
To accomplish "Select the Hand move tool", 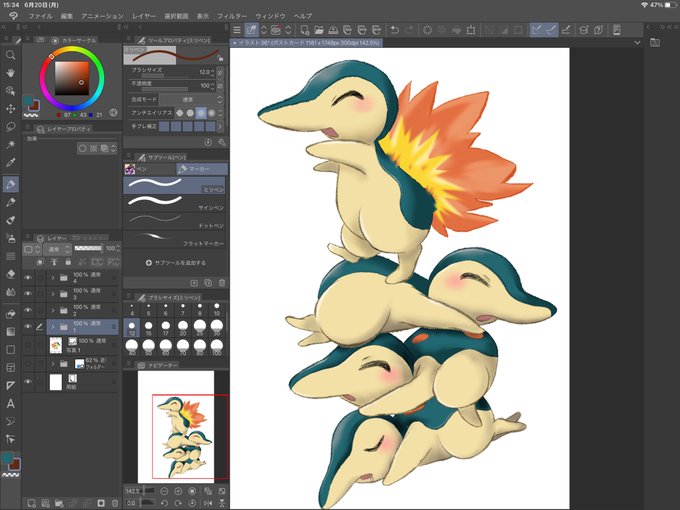I will coord(10,73).
